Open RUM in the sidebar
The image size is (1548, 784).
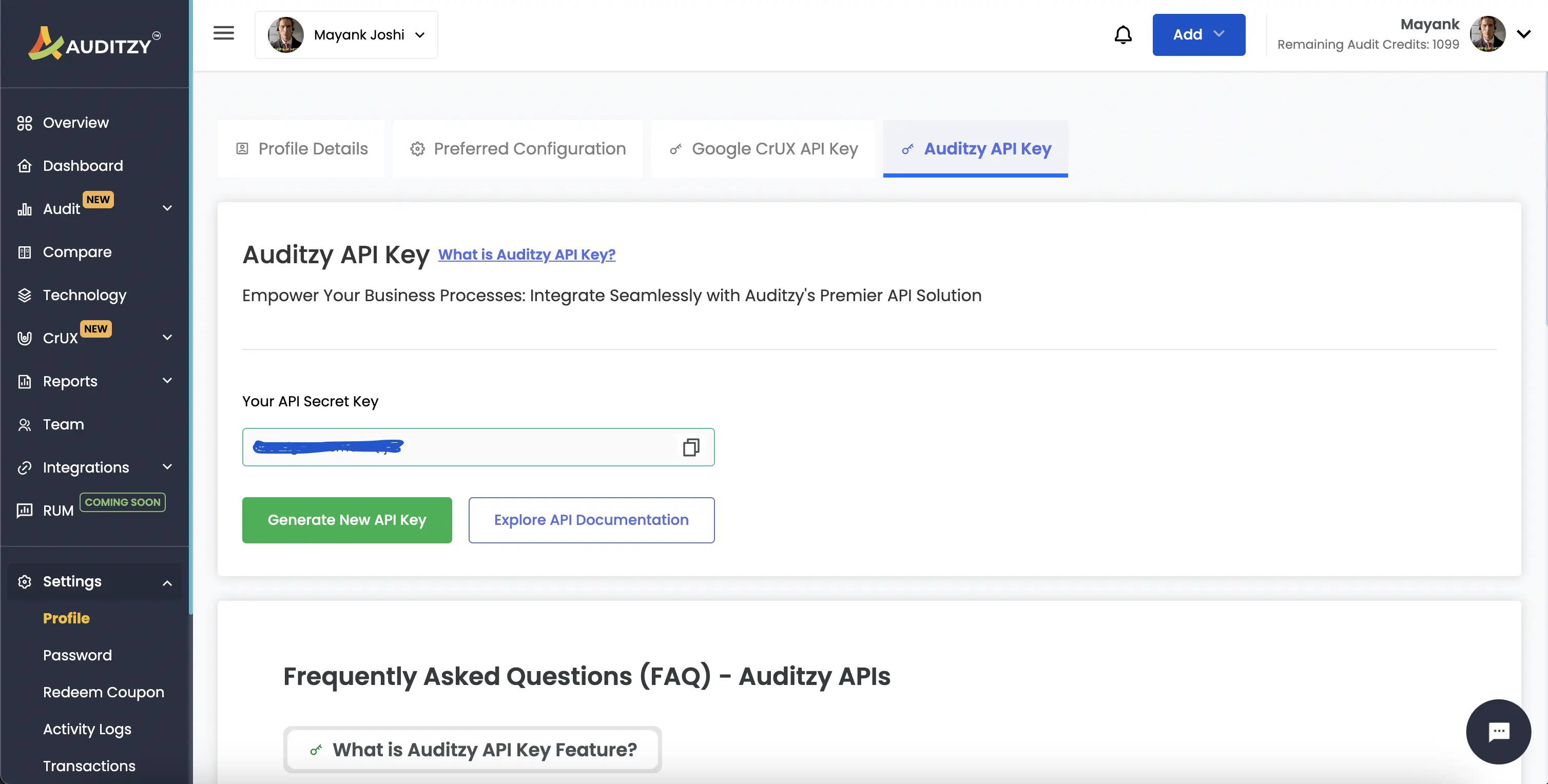[x=59, y=511]
